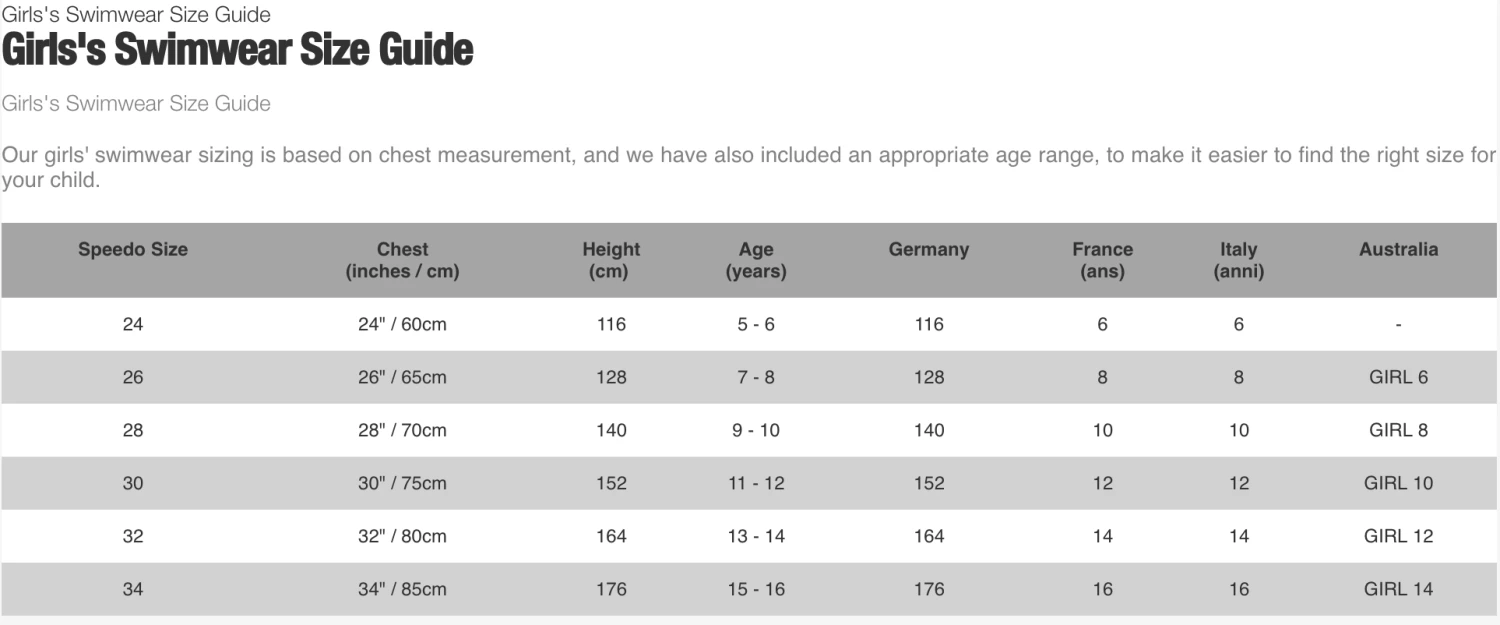Select the Italy (anni) column header
This screenshot has height=625, width=1500.
pyautogui.click(x=1238, y=260)
